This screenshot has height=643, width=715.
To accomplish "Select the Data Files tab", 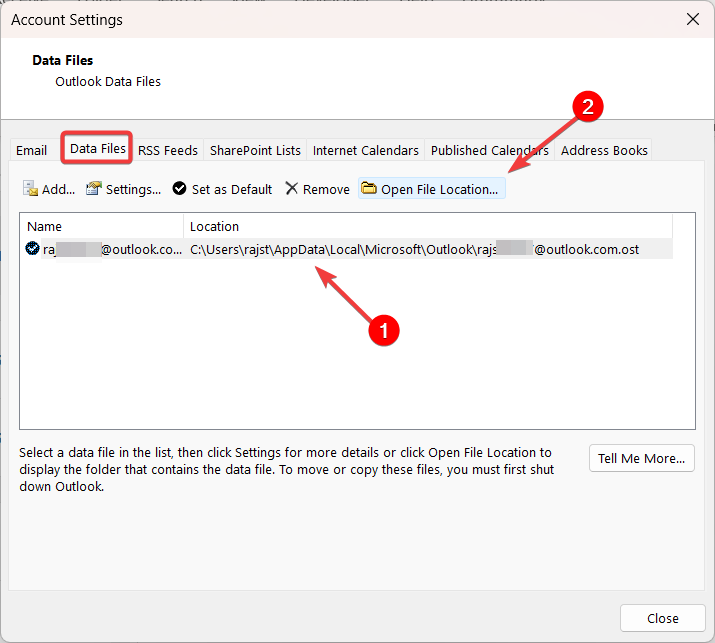I will pos(97,148).
